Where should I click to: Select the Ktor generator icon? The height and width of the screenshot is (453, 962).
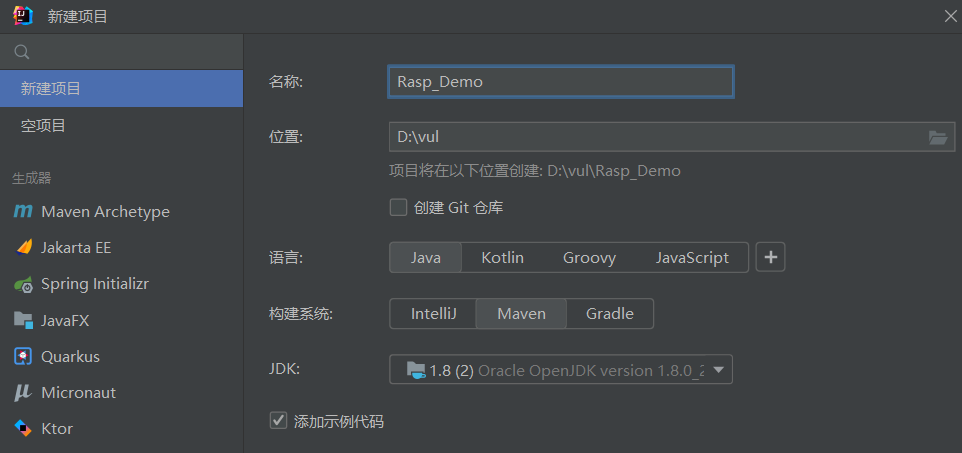(x=23, y=428)
